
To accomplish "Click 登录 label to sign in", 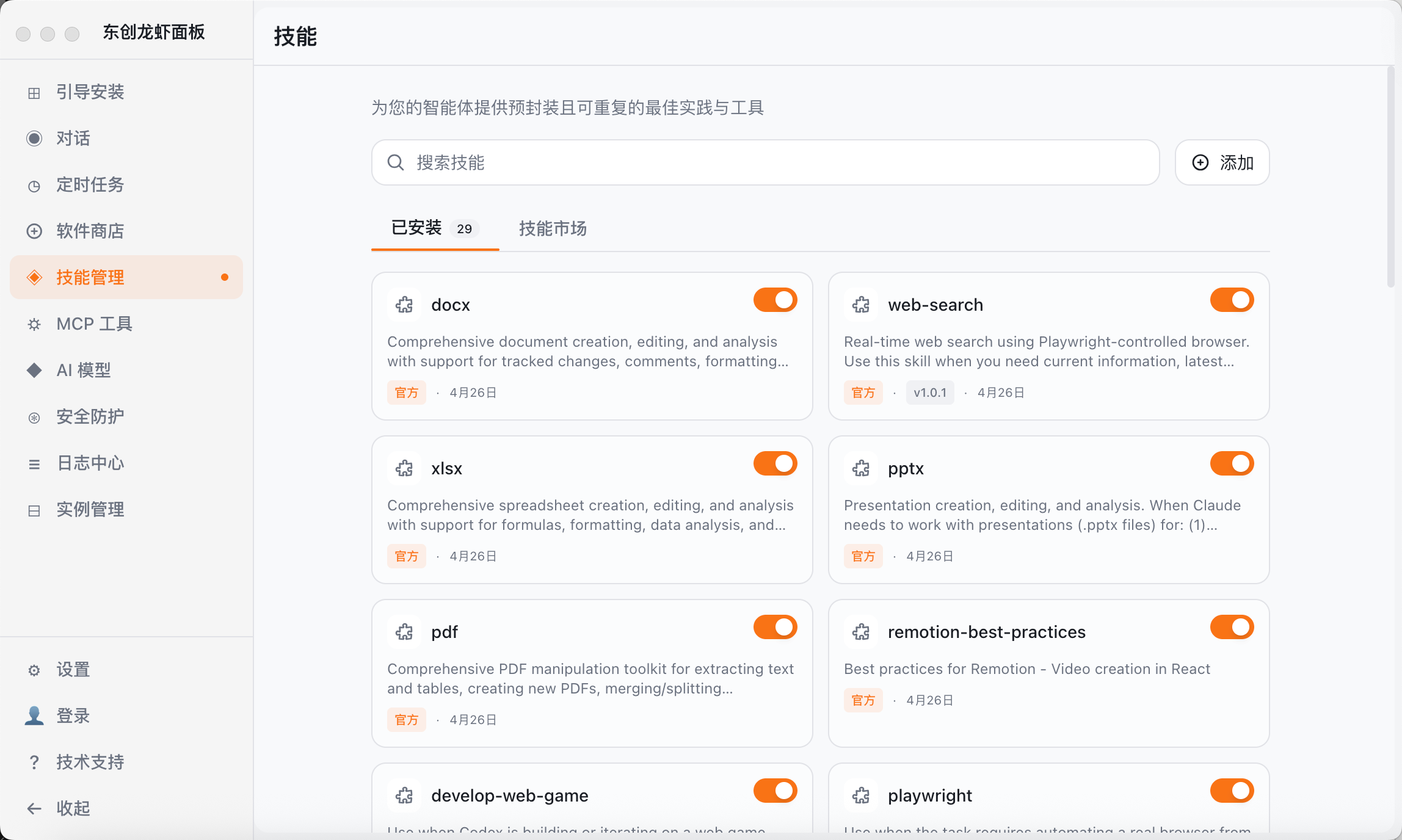I will (73, 716).
